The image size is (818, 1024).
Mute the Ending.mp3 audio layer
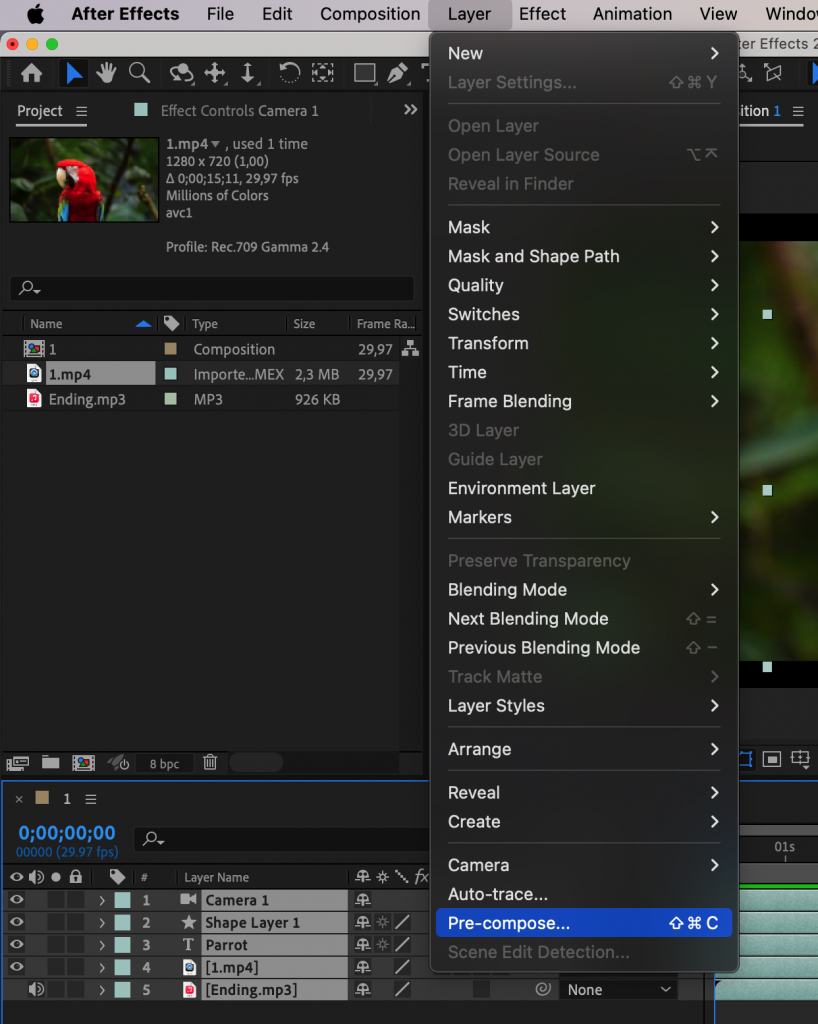[x=38, y=990]
